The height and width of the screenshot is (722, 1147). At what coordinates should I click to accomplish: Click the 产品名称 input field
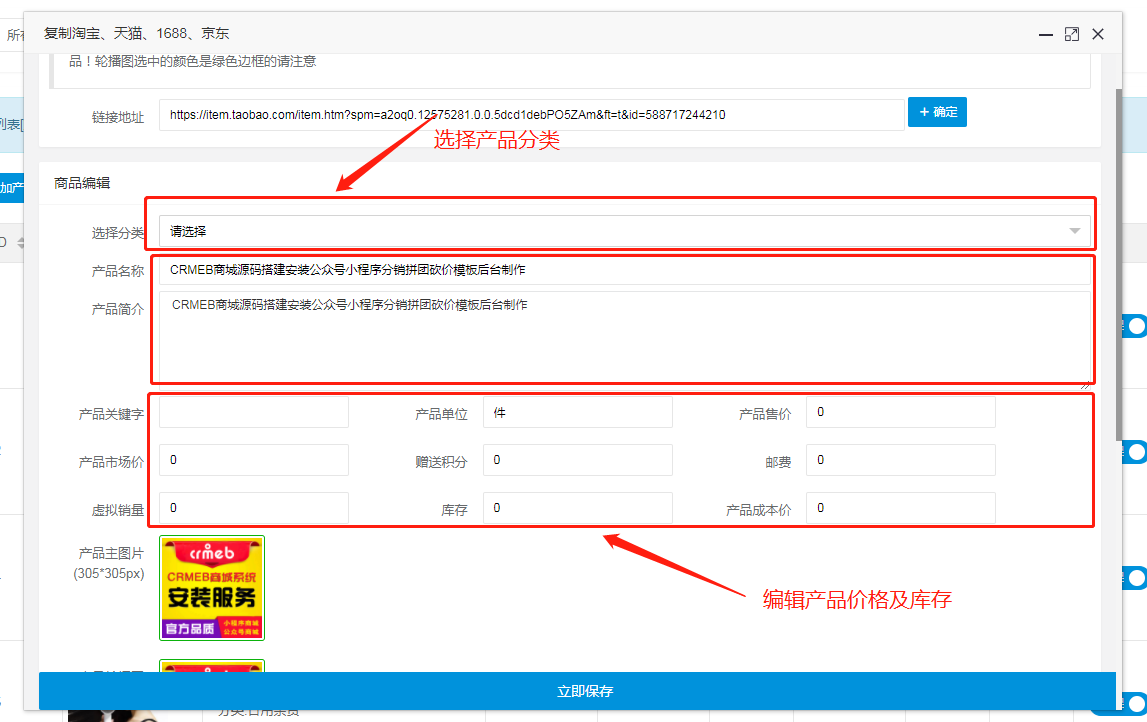point(625,270)
